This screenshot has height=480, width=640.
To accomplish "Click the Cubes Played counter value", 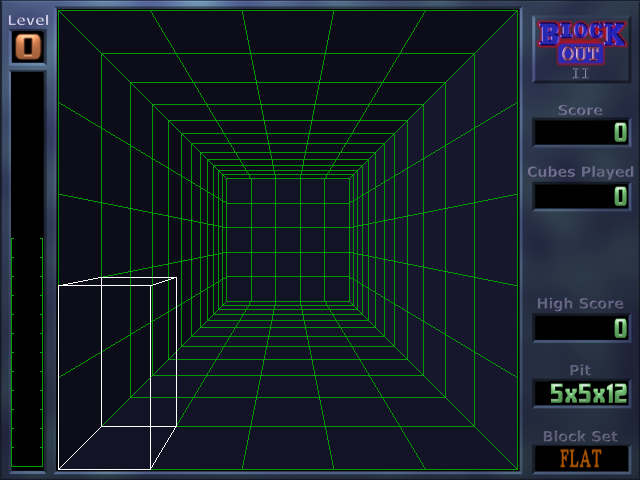I will coord(581,196).
